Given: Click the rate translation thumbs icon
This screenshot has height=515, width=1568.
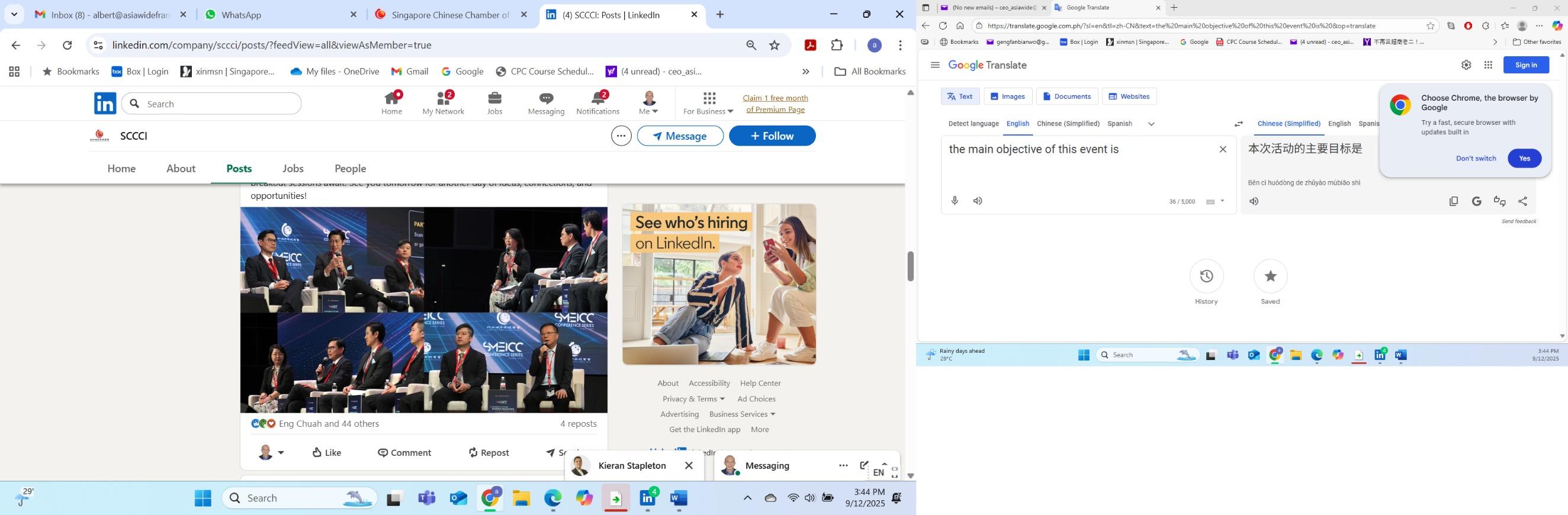Looking at the screenshot, I should [x=1499, y=201].
